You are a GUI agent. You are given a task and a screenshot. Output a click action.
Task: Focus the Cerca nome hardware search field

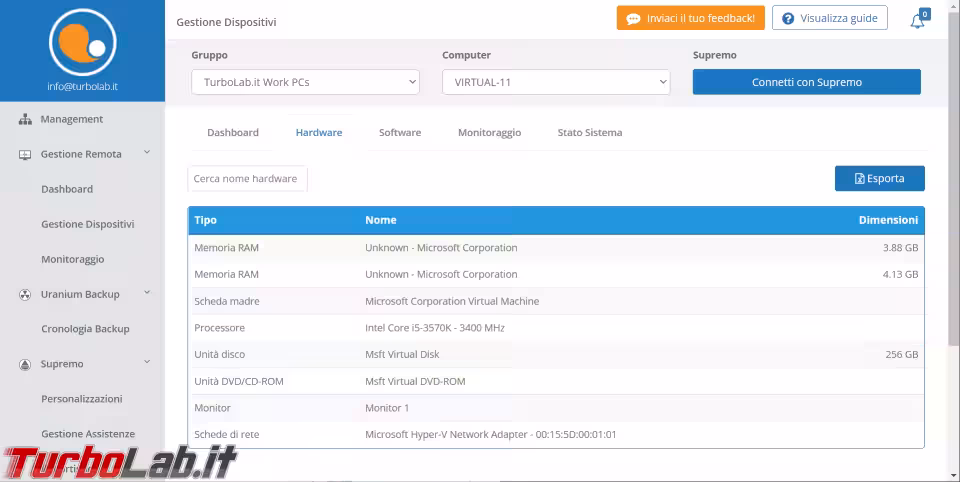tap(247, 178)
